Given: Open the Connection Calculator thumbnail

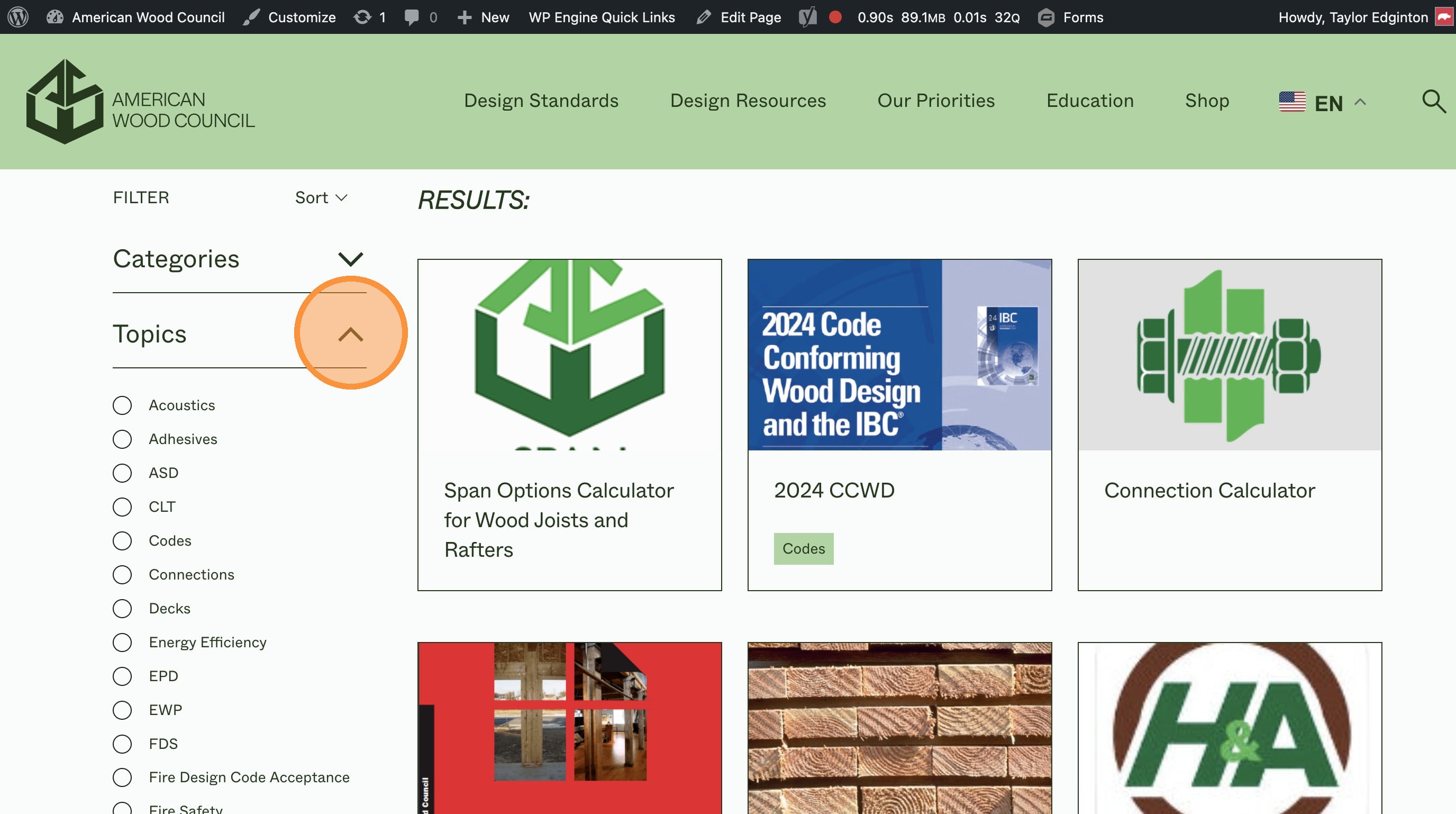Looking at the screenshot, I should click(1230, 355).
